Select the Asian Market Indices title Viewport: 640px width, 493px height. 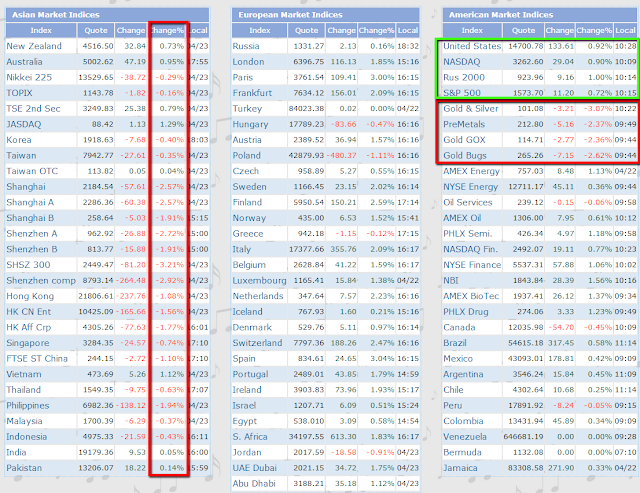click(56, 15)
